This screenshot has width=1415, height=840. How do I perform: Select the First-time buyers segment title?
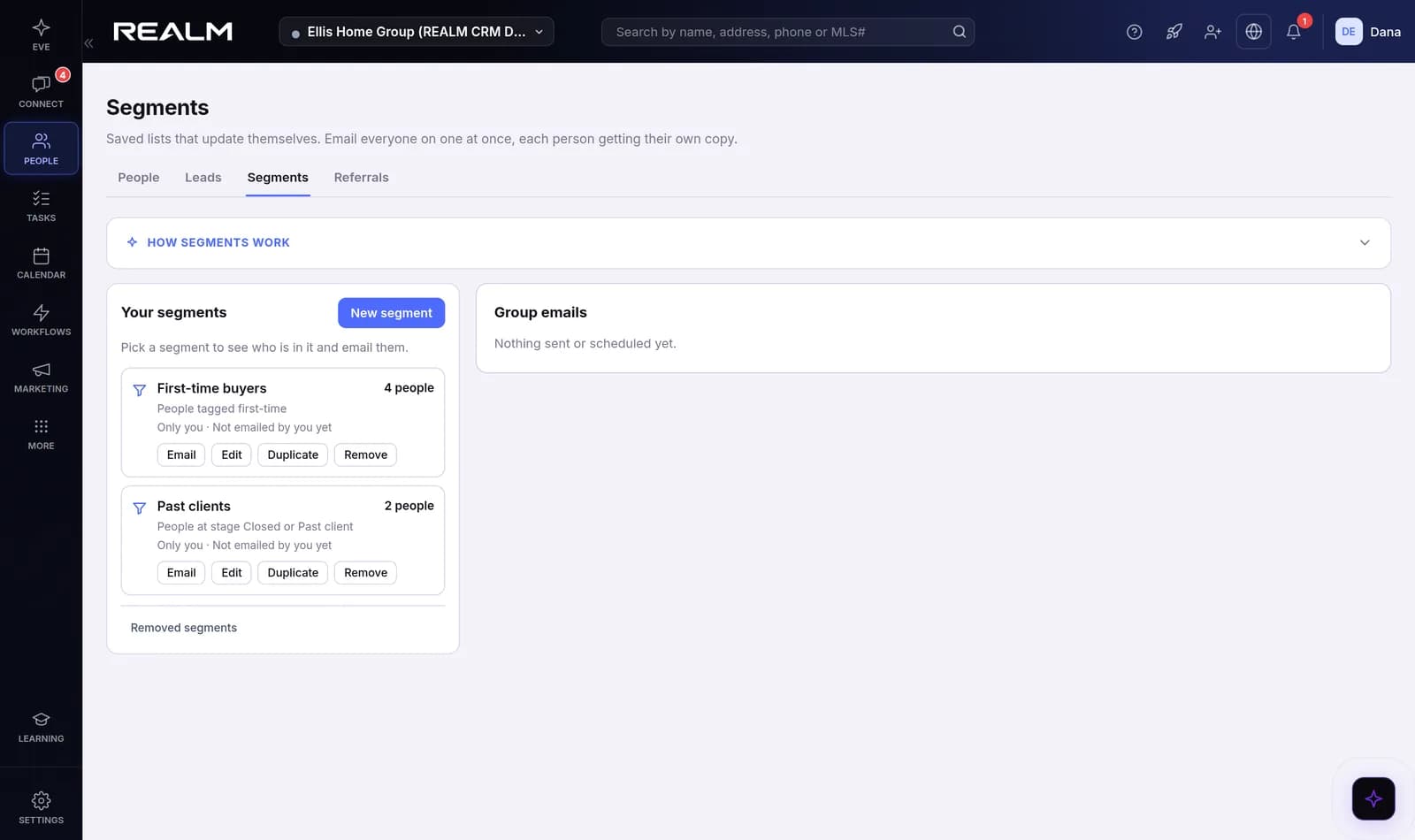coord(211,388)
